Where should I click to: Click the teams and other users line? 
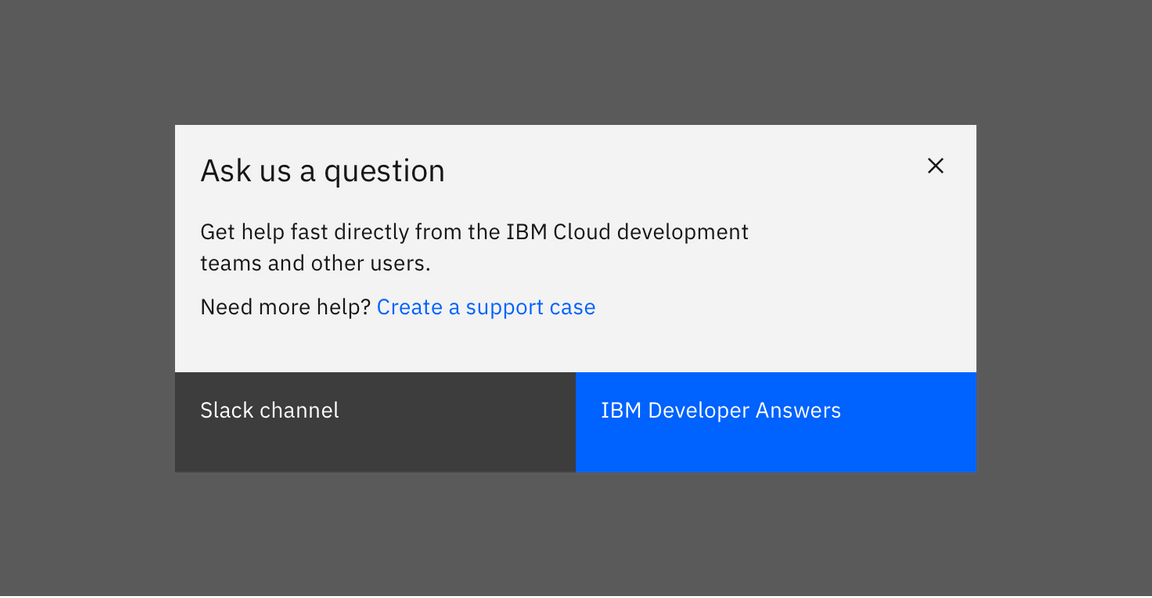[315, 264]
